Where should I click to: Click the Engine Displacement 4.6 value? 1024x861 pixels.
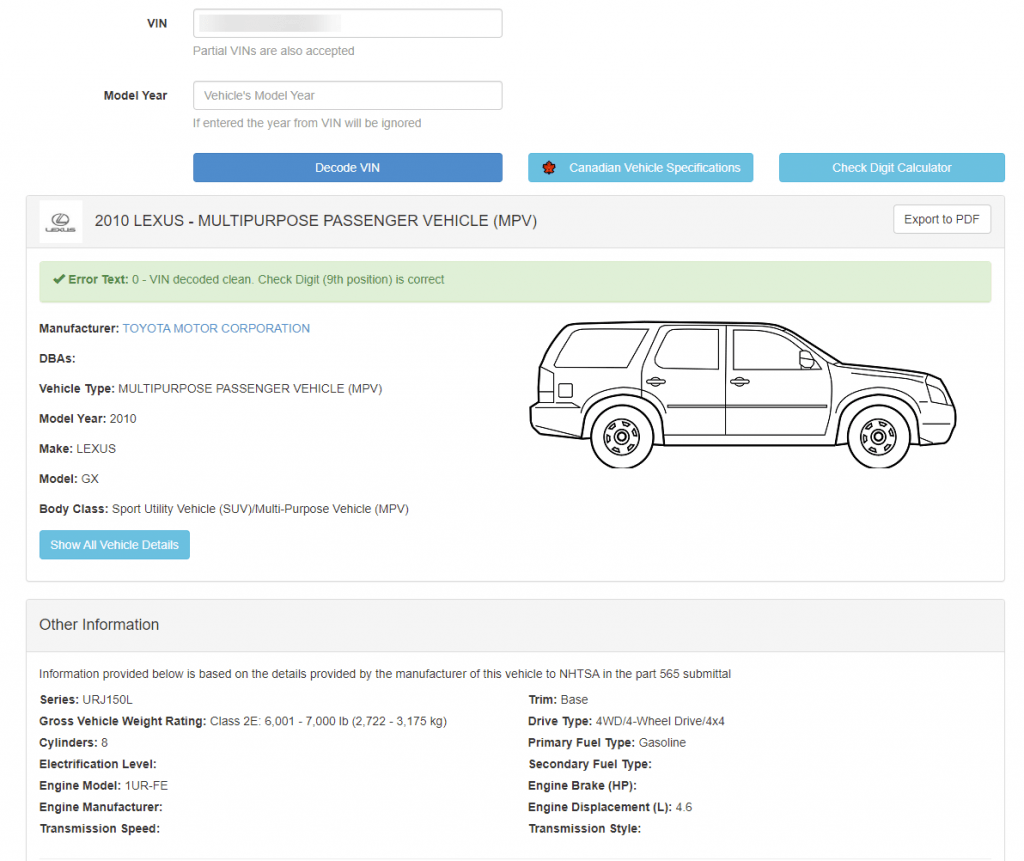coord(684,807)
